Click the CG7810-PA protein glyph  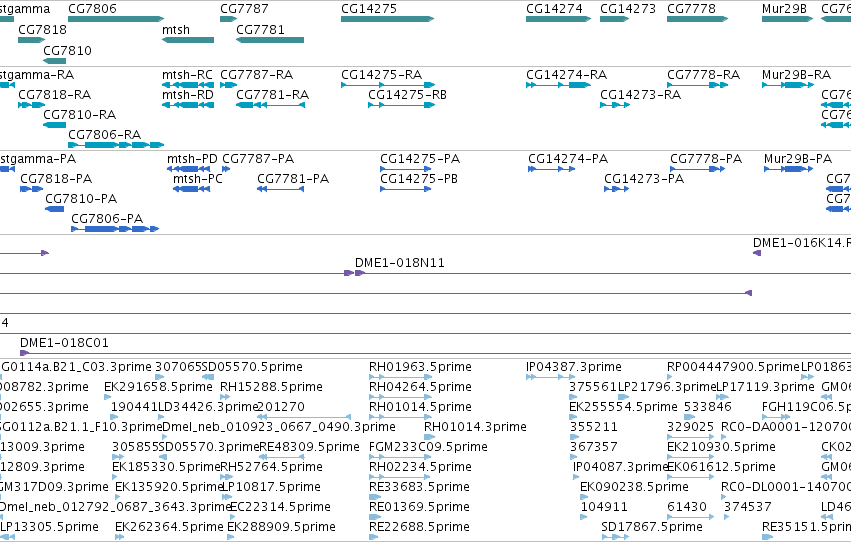coord(54,209)
